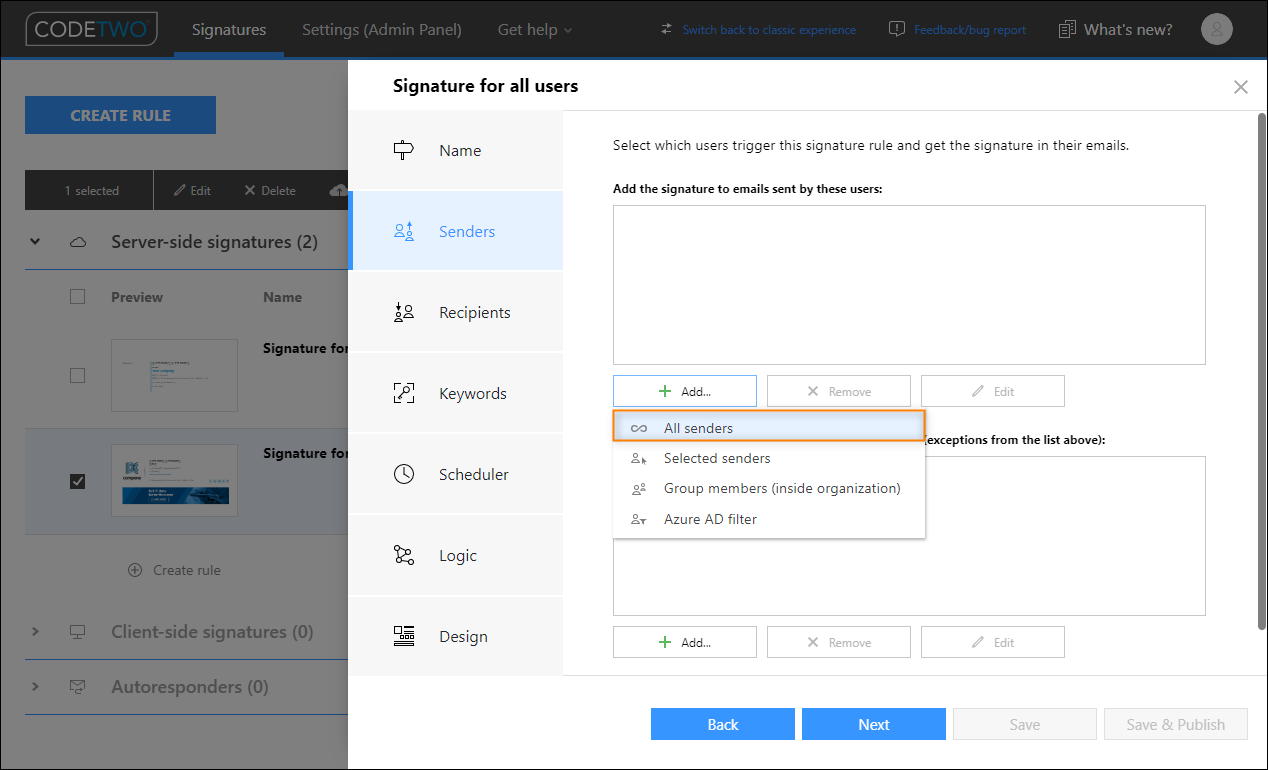Open the second signature preview thumbnail
This screenshot has height=770, width=1268.
coord(174,480)
